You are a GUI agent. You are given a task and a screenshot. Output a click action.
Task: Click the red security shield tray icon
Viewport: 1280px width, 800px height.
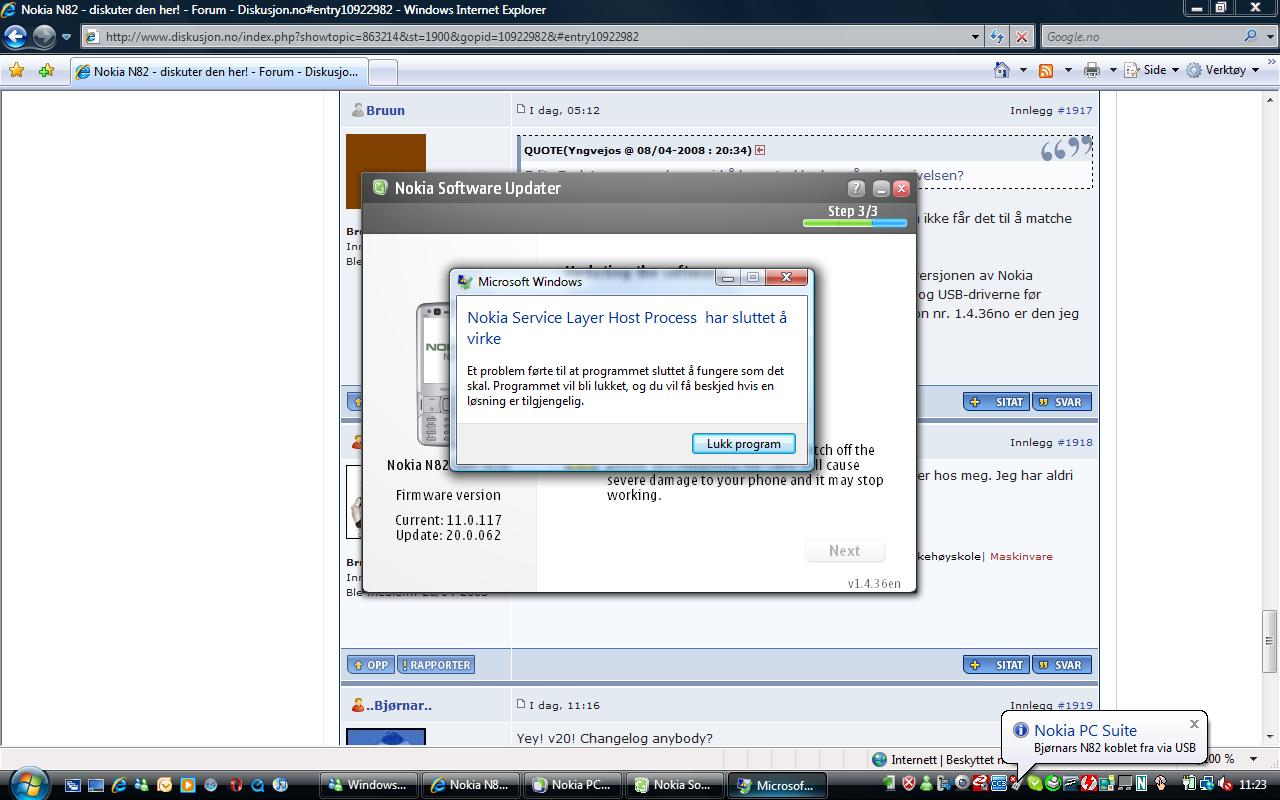[910, 784]
